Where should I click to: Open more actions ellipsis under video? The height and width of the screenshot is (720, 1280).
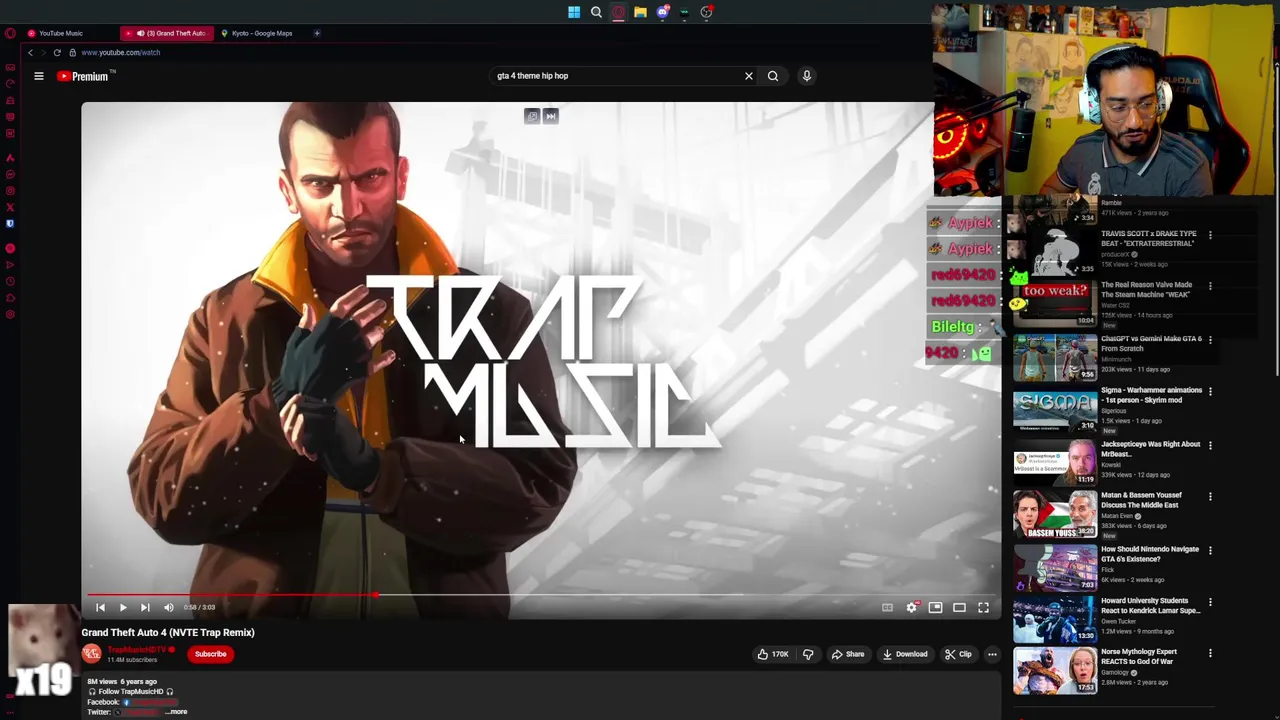pyautogui.click(x=992, y=654)
